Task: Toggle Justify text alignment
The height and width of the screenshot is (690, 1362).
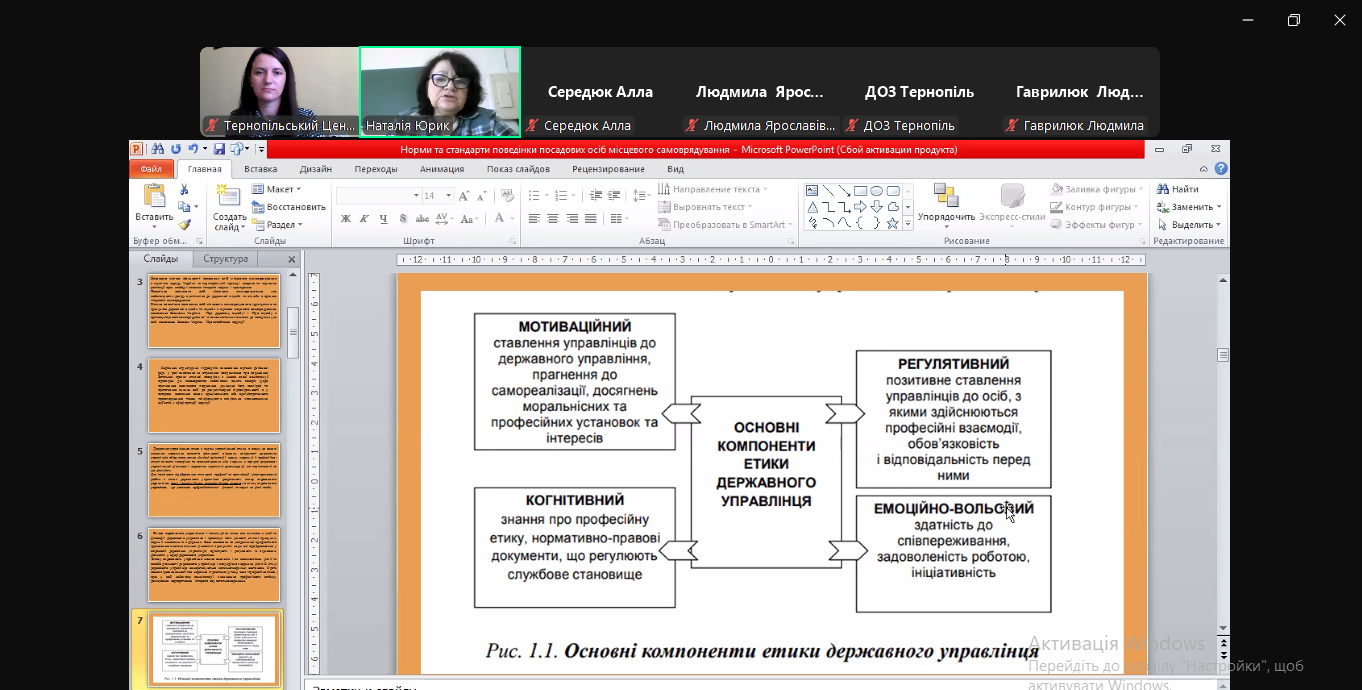Action: point(591,218)
